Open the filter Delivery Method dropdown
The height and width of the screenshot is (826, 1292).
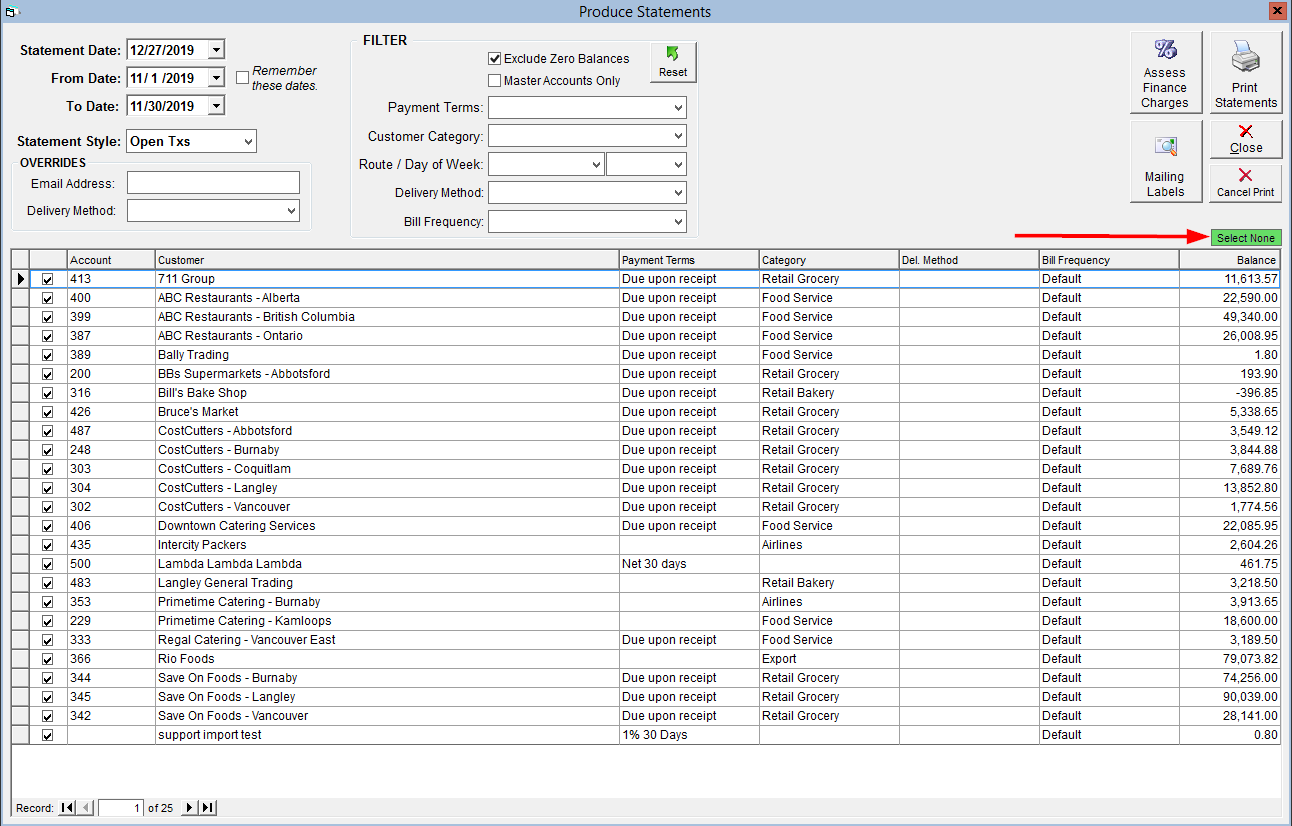click(x=679, y=193)
